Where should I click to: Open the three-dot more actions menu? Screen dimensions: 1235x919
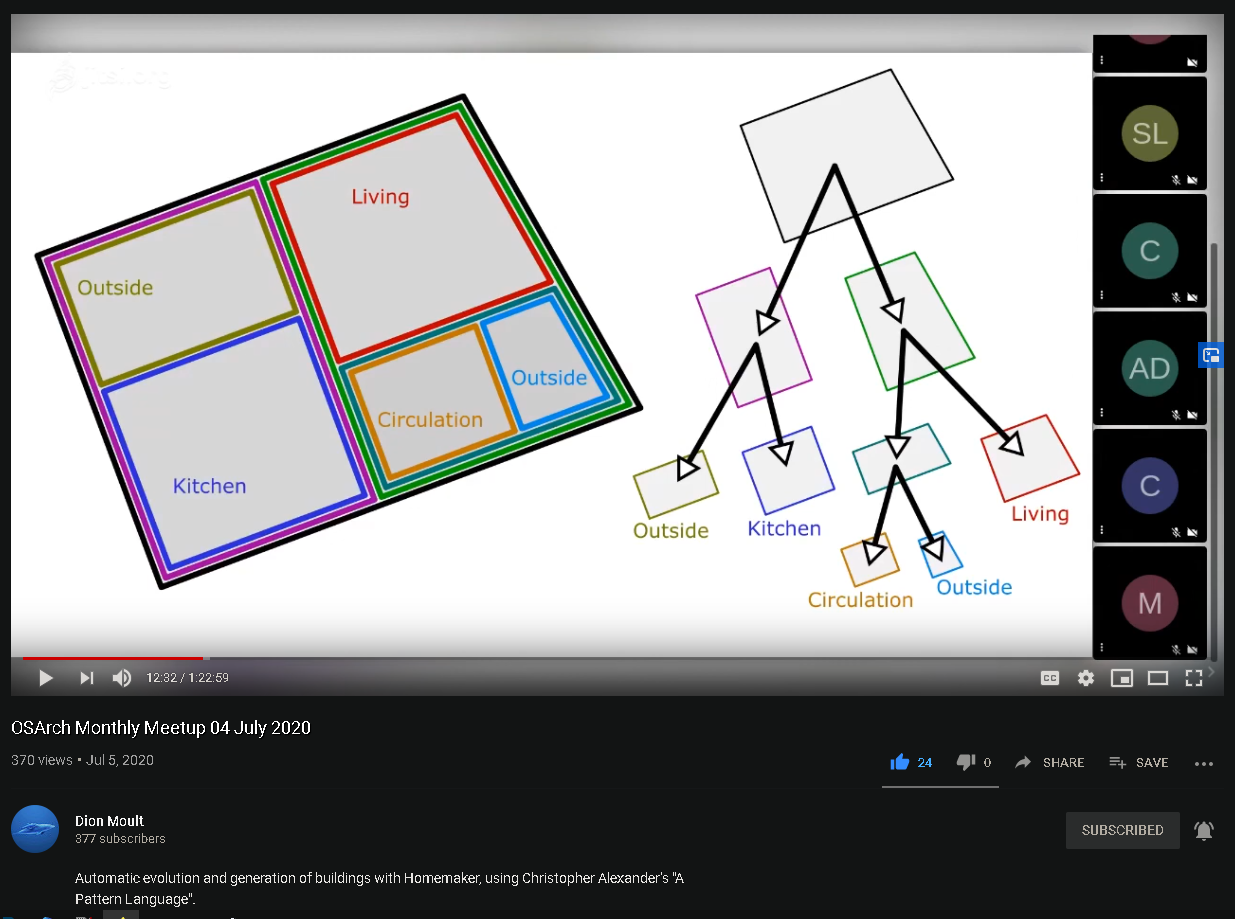tap(1204, 763)
